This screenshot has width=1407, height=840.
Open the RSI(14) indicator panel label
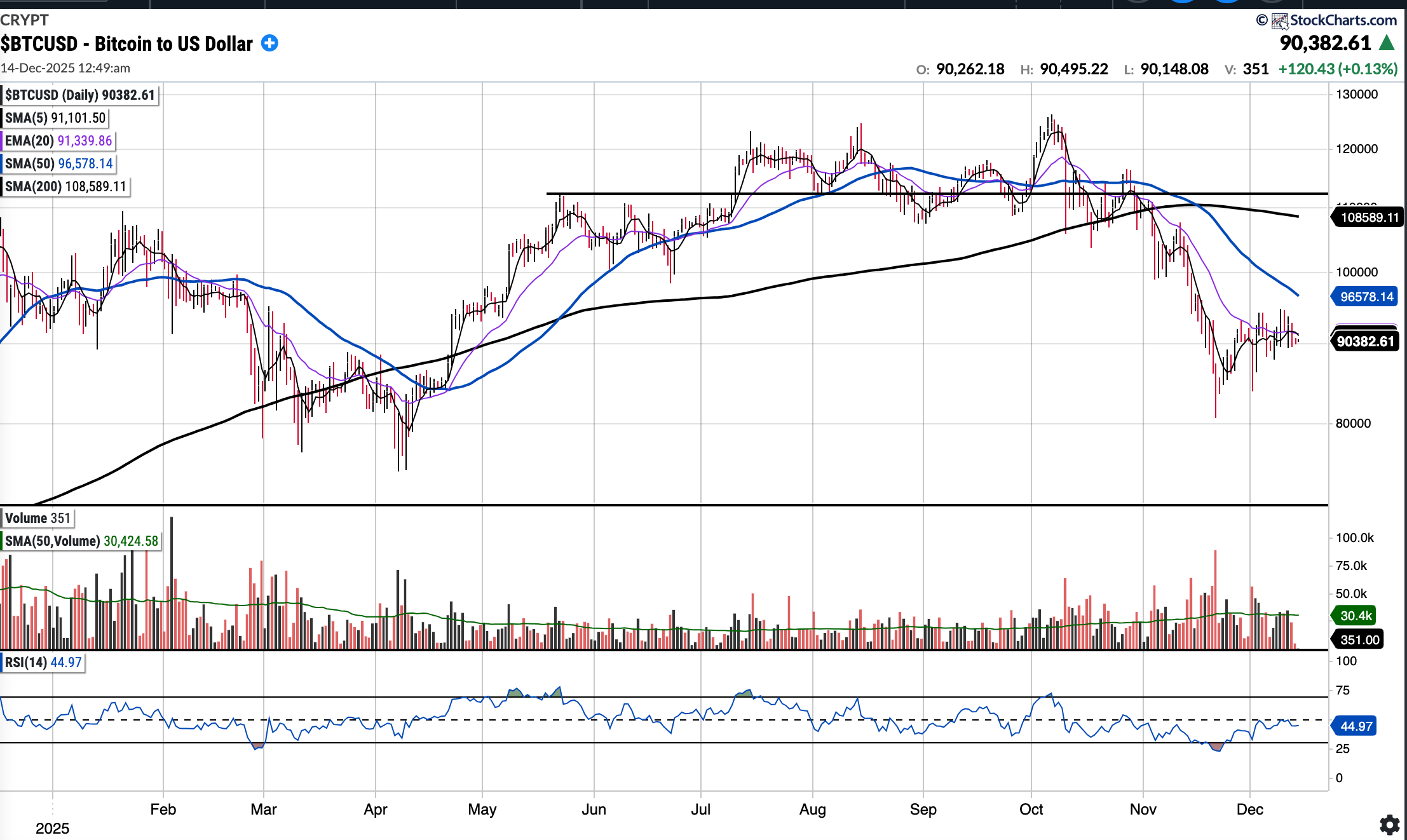click(43, 662)
